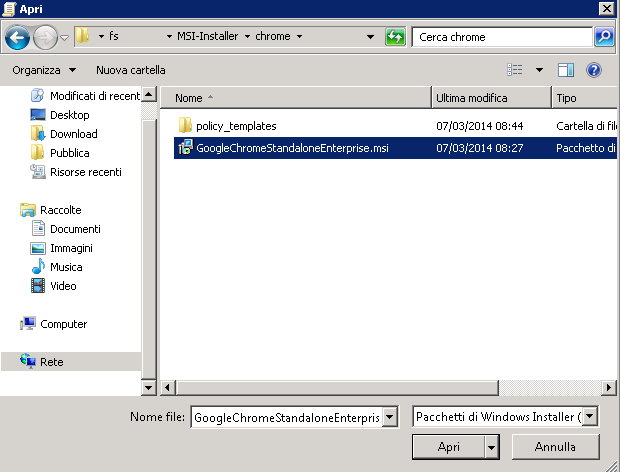620x472 pixels.
Task: Click the Nome file text field
Action: [287, 417]
